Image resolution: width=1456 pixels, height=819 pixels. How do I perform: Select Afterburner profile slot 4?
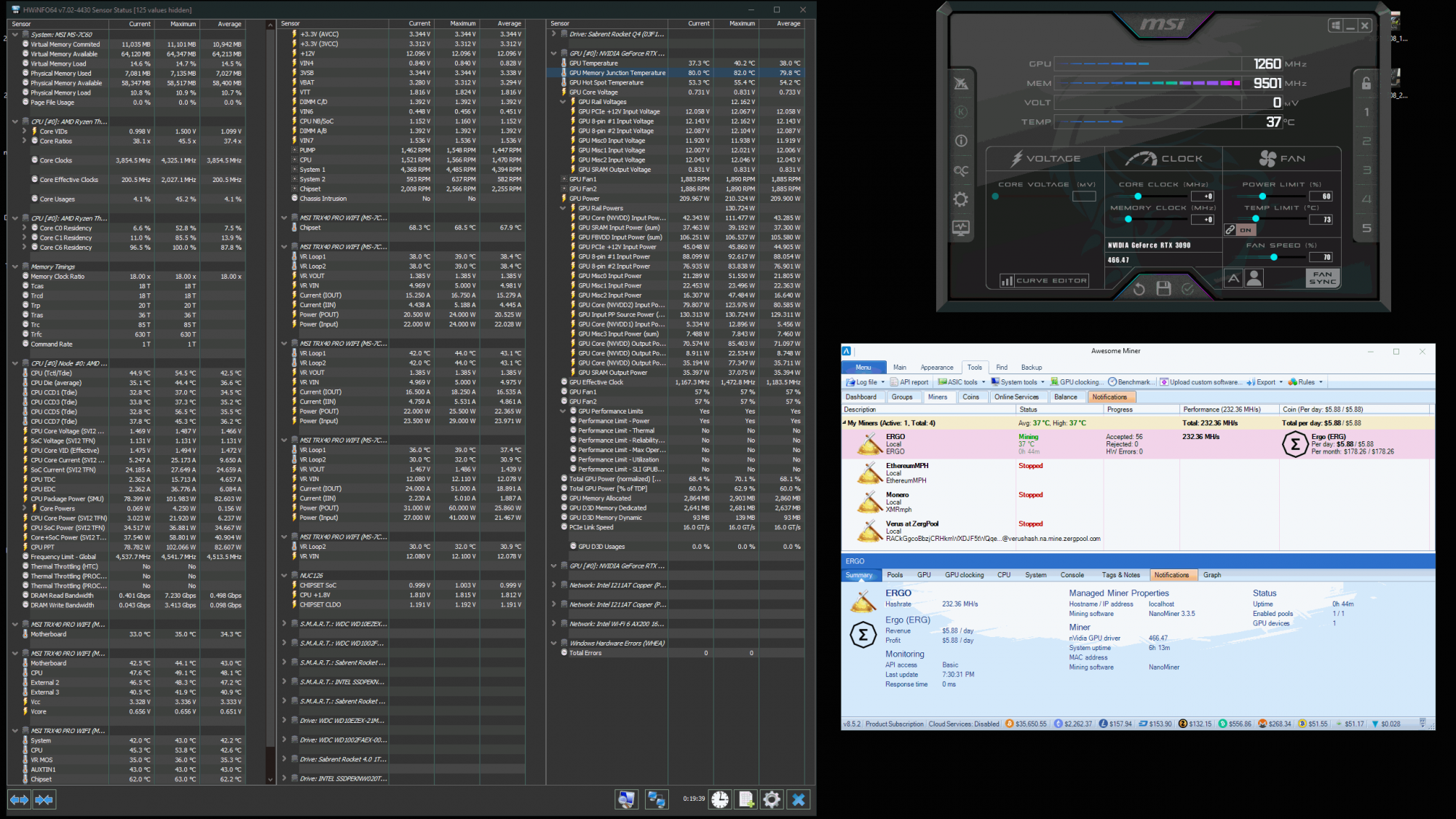(1366, 199)
